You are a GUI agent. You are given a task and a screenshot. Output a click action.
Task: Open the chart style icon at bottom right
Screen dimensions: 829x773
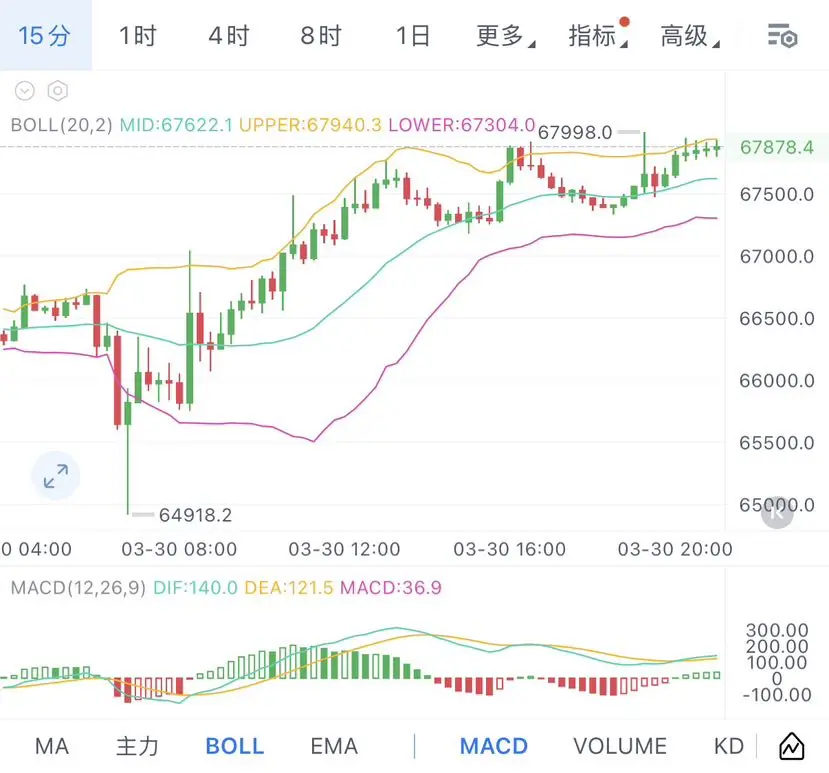click(x=792, y=746)
